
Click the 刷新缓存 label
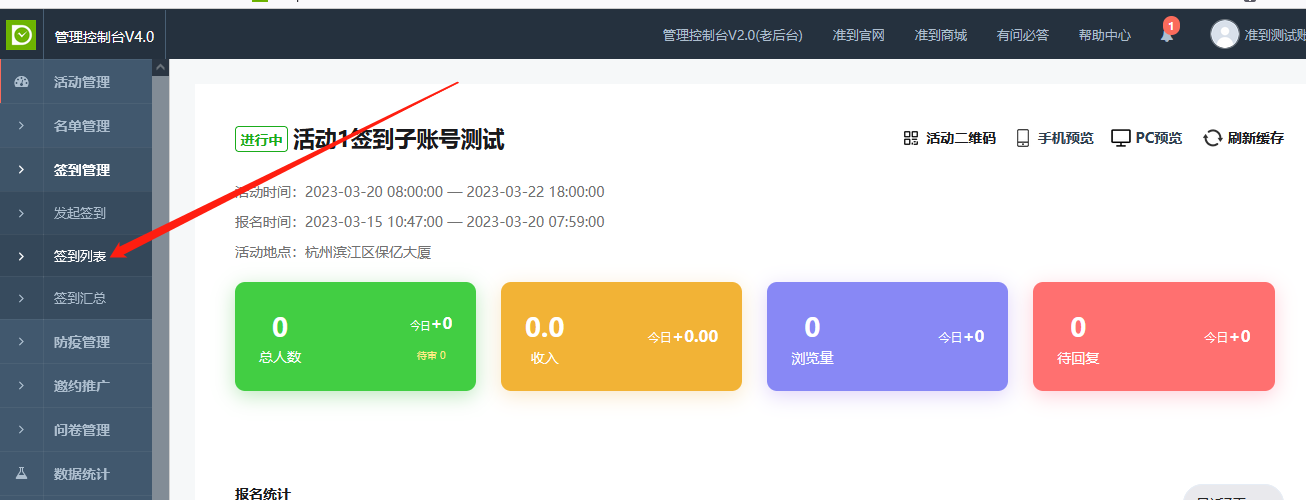click(x=1256, y=139)
